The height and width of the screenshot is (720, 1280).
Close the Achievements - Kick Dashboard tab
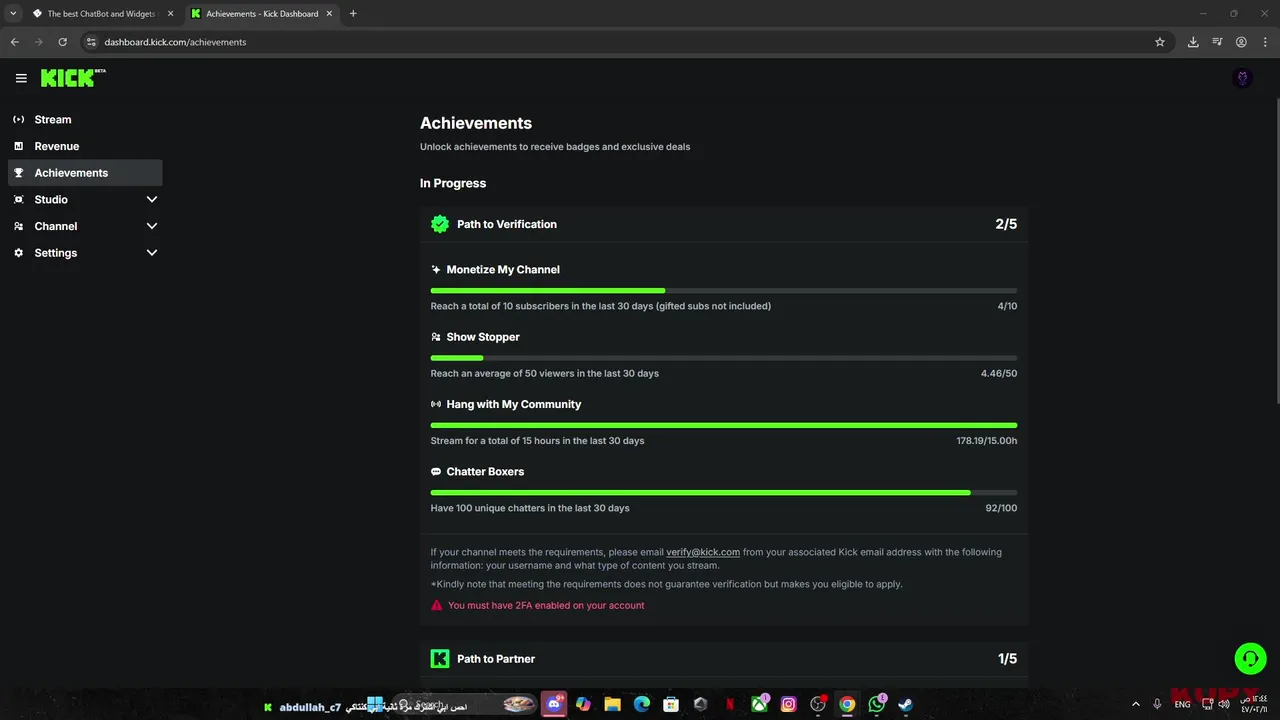(329, 14)
